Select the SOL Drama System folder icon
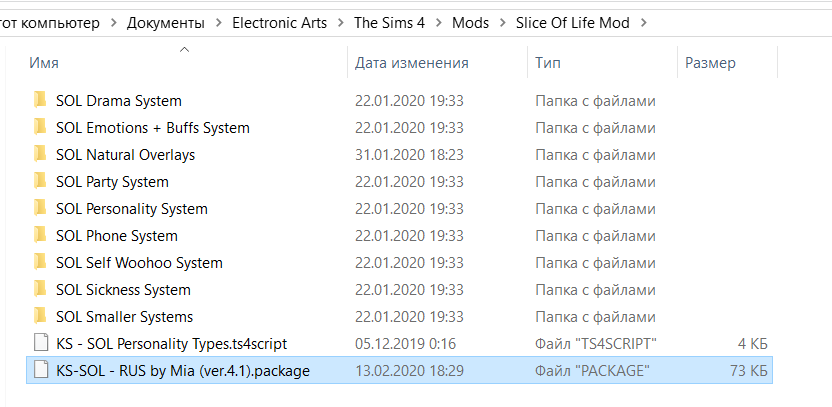Screen dimensions: 832x407 pos(40,100)
